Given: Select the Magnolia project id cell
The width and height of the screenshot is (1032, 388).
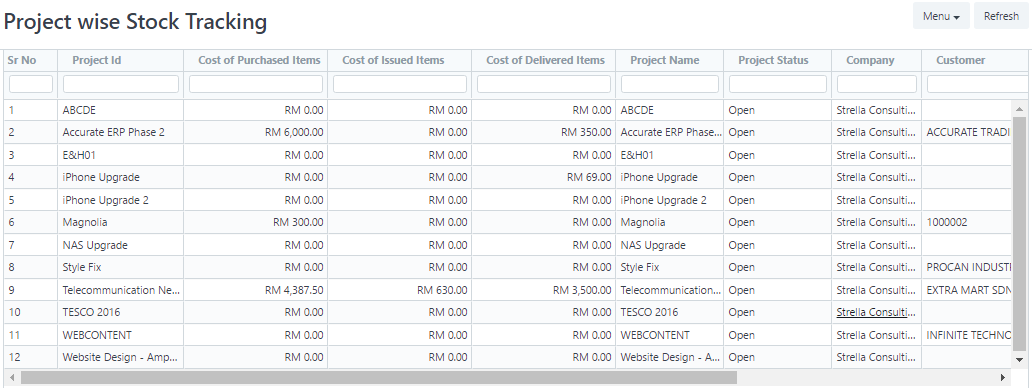Looking at the screenshot, I should pos(120,222).
